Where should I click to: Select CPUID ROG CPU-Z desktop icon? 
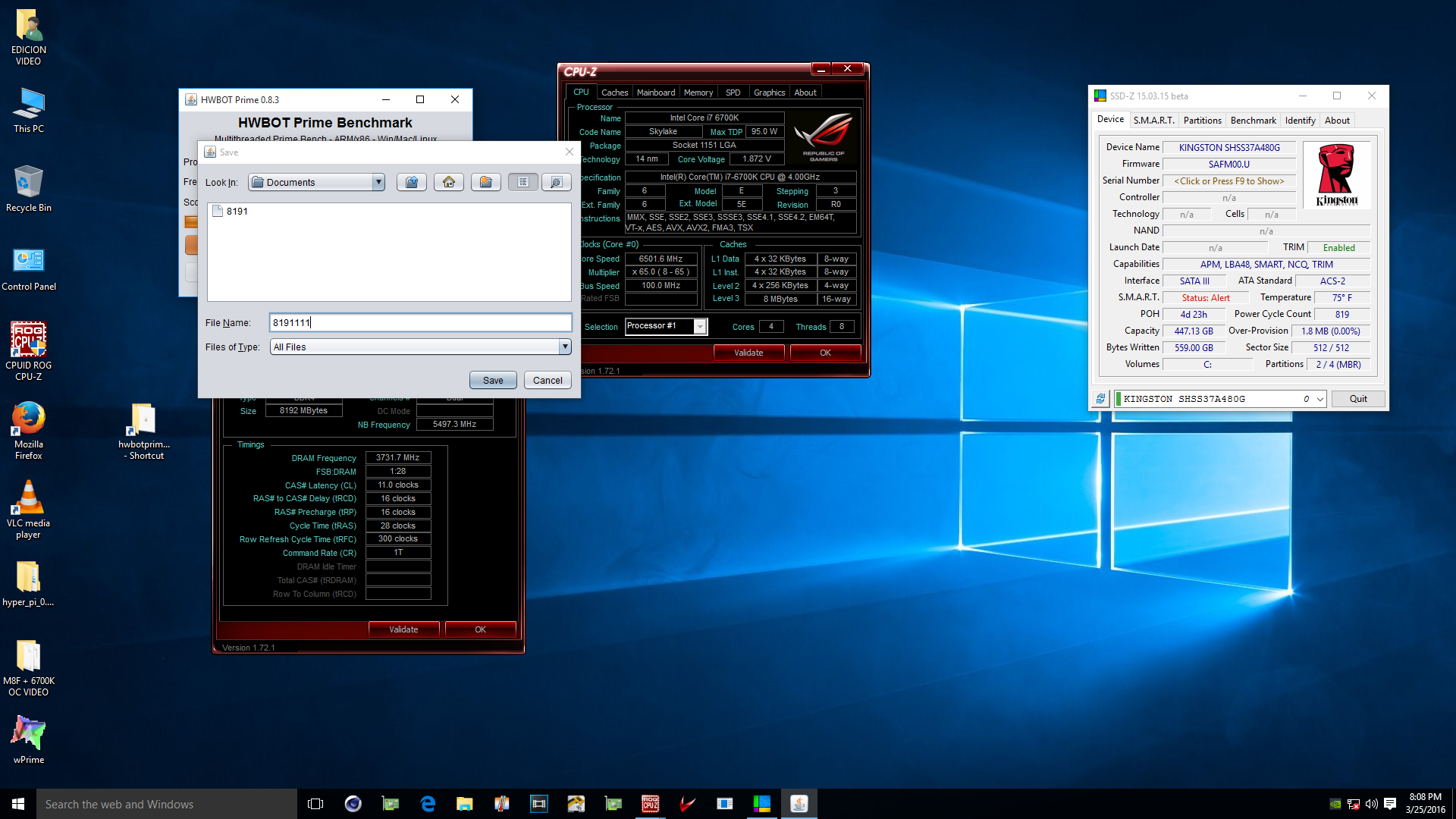click(29, 350)
